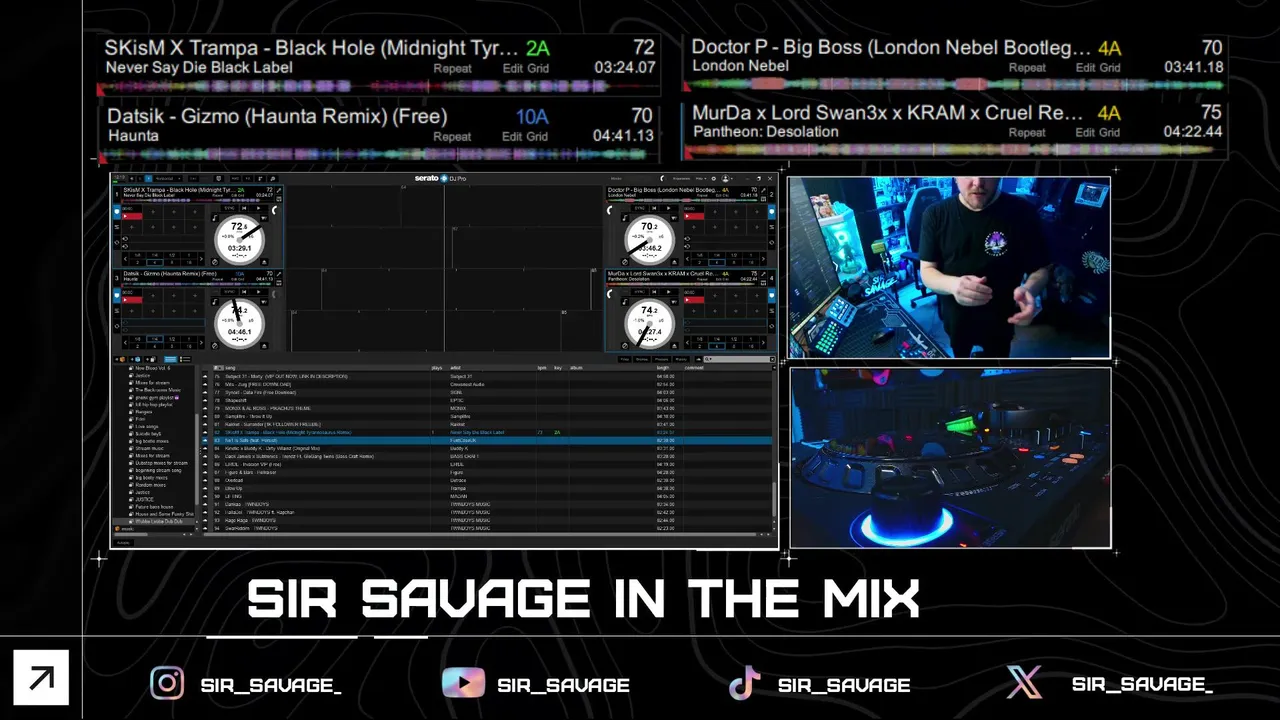Click Edit Grid under SKisM X Trampa overlay
This screenshot has height=720, width=1280.
525,68
